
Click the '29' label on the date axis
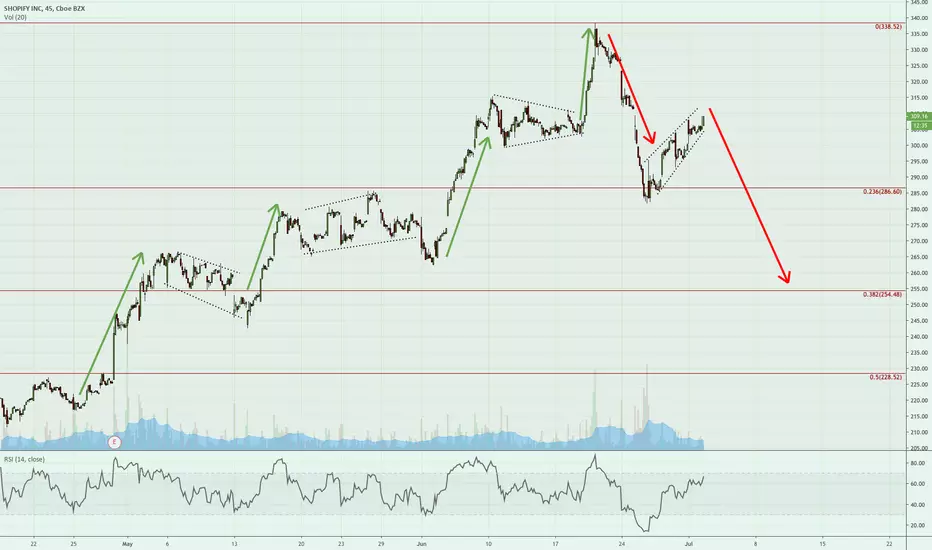[x=381, y=543]
